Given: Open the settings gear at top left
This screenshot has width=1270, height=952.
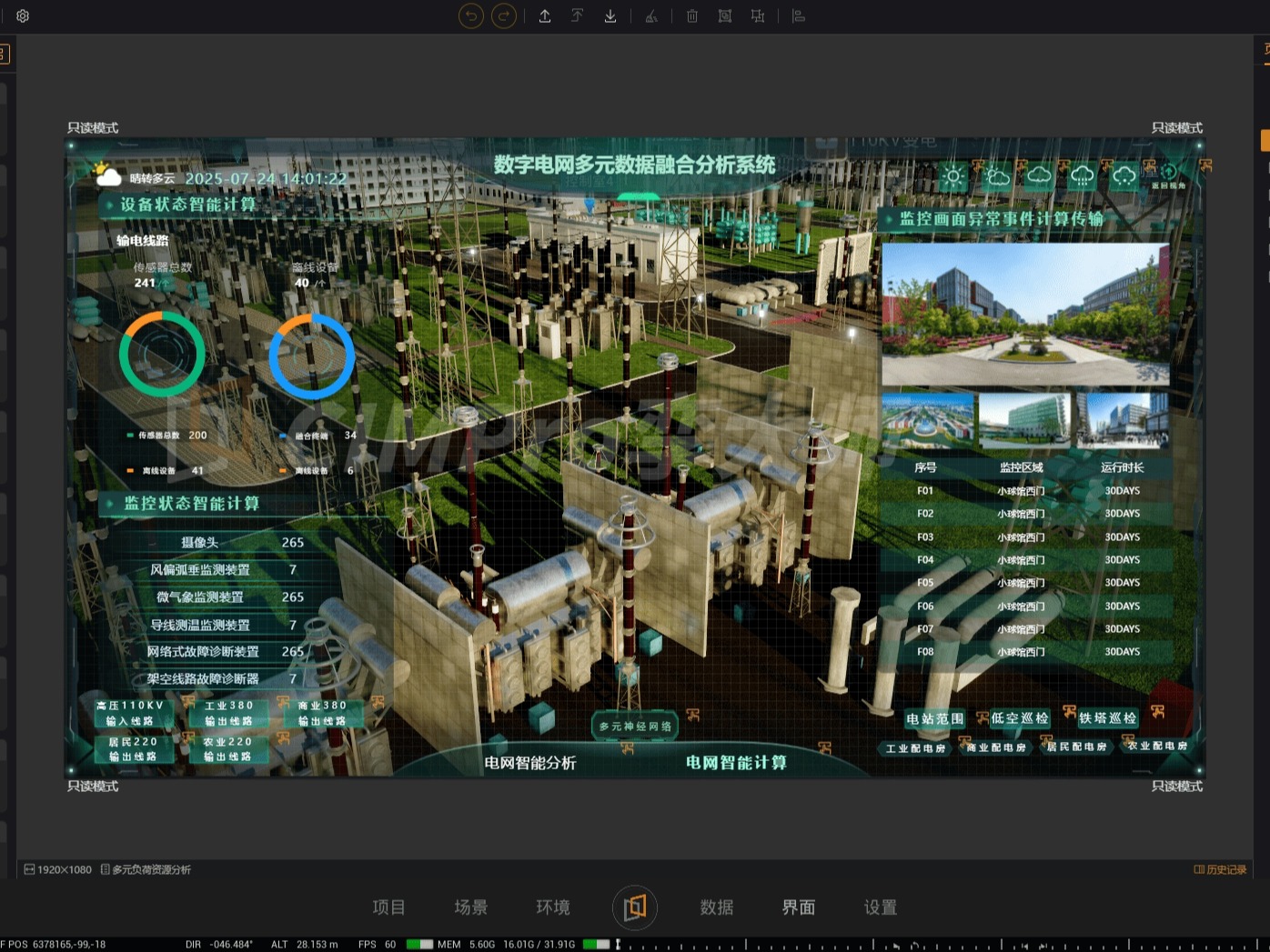Looking at the screenshot, I should [23, 15].
